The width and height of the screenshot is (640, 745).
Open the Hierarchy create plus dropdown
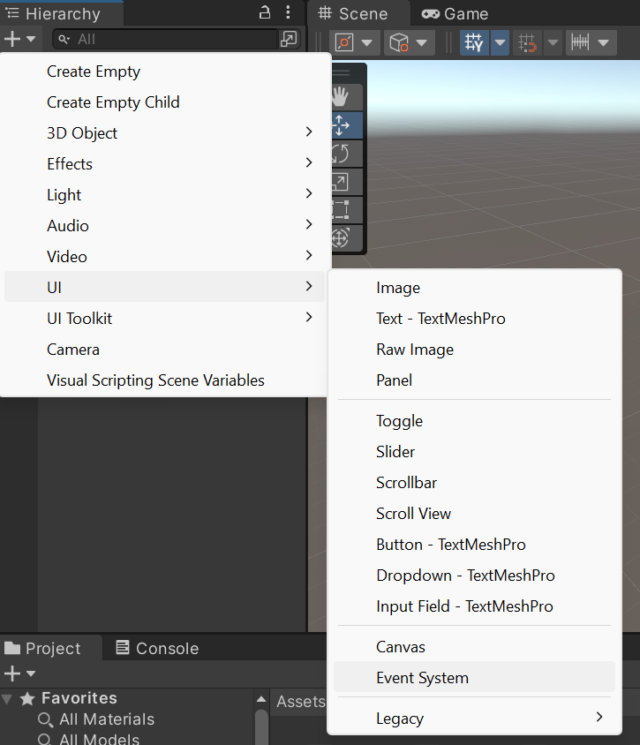click(x=19, y=39)
